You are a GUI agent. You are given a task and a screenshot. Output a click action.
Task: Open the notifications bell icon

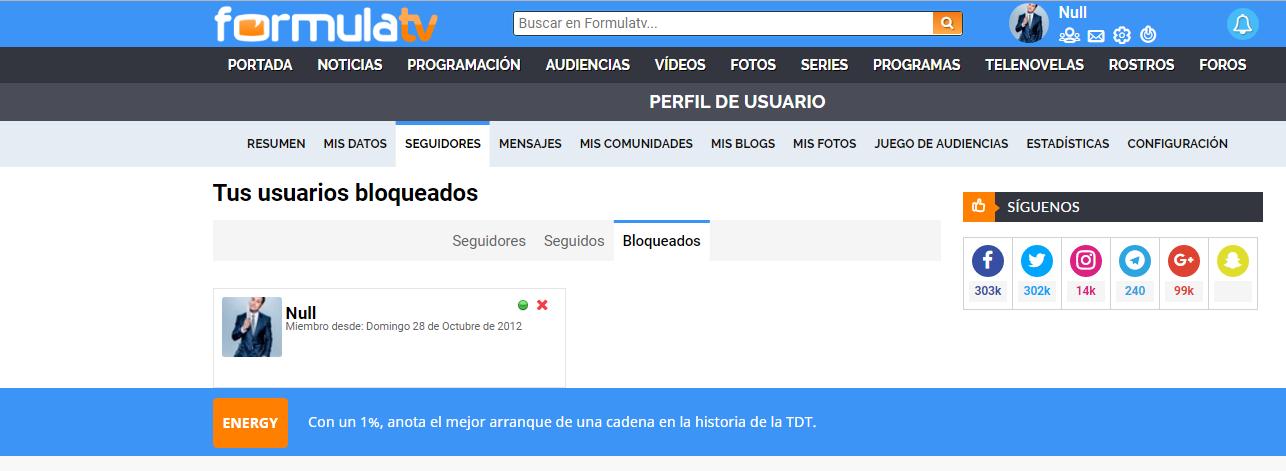pos(1243,24)
